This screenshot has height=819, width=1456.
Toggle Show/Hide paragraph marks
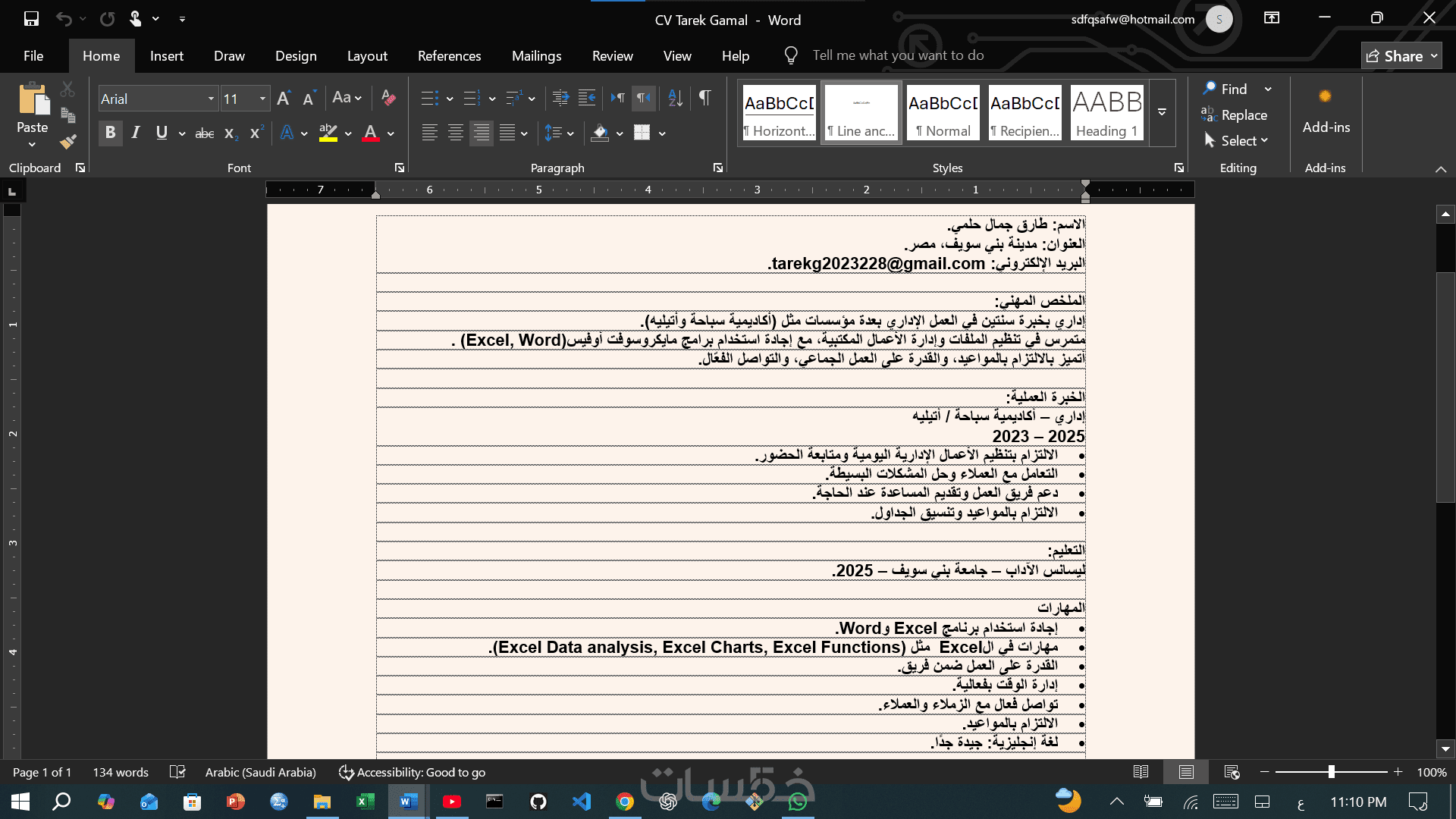704,98
